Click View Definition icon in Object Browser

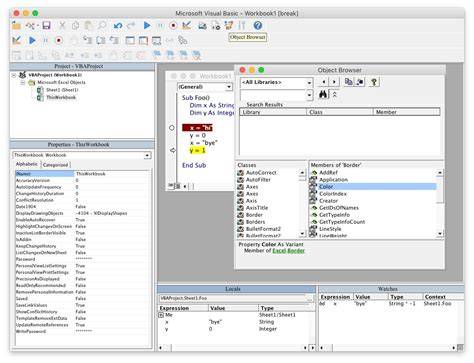pos(360,82)
